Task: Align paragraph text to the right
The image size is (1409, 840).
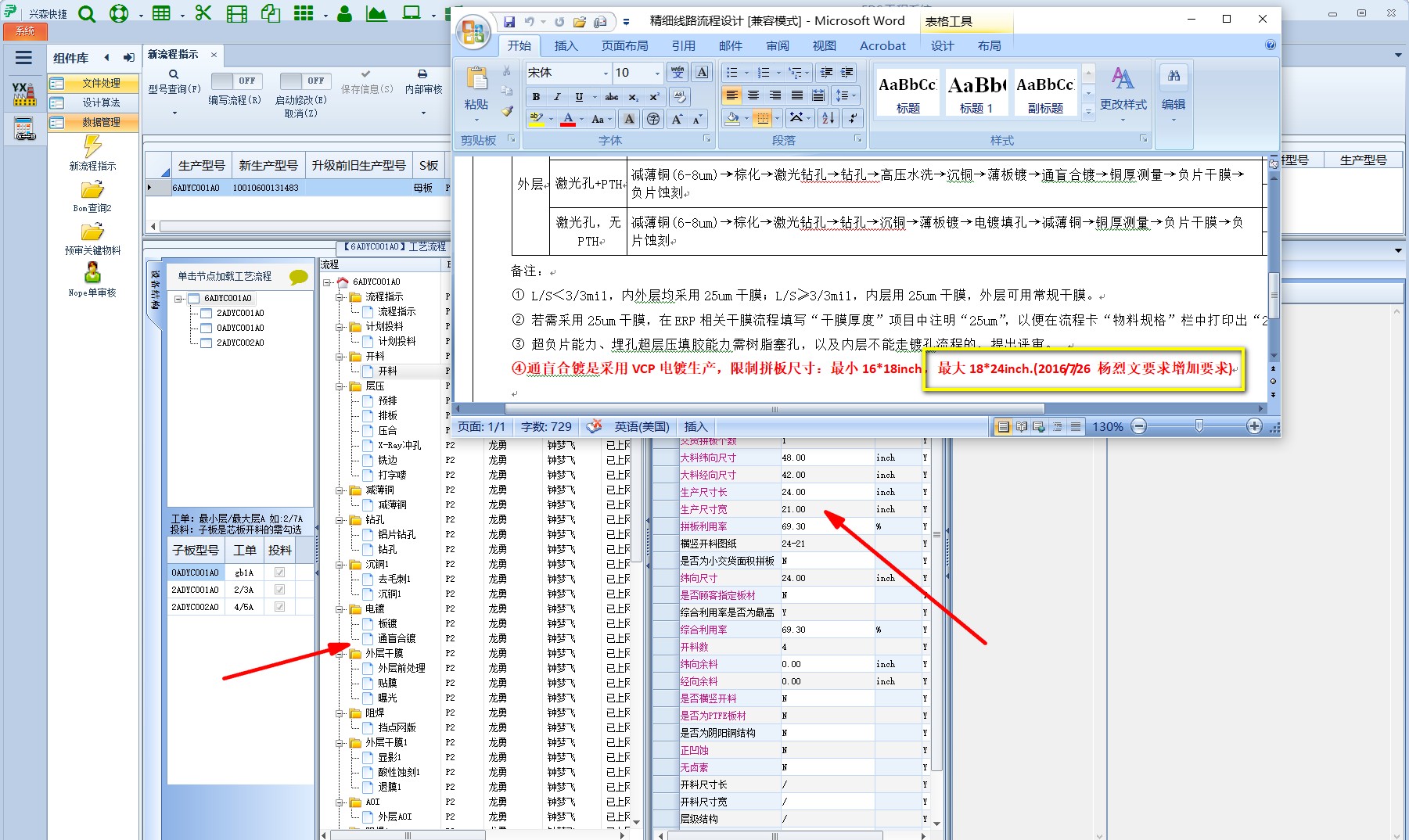Action: [775, 95]
